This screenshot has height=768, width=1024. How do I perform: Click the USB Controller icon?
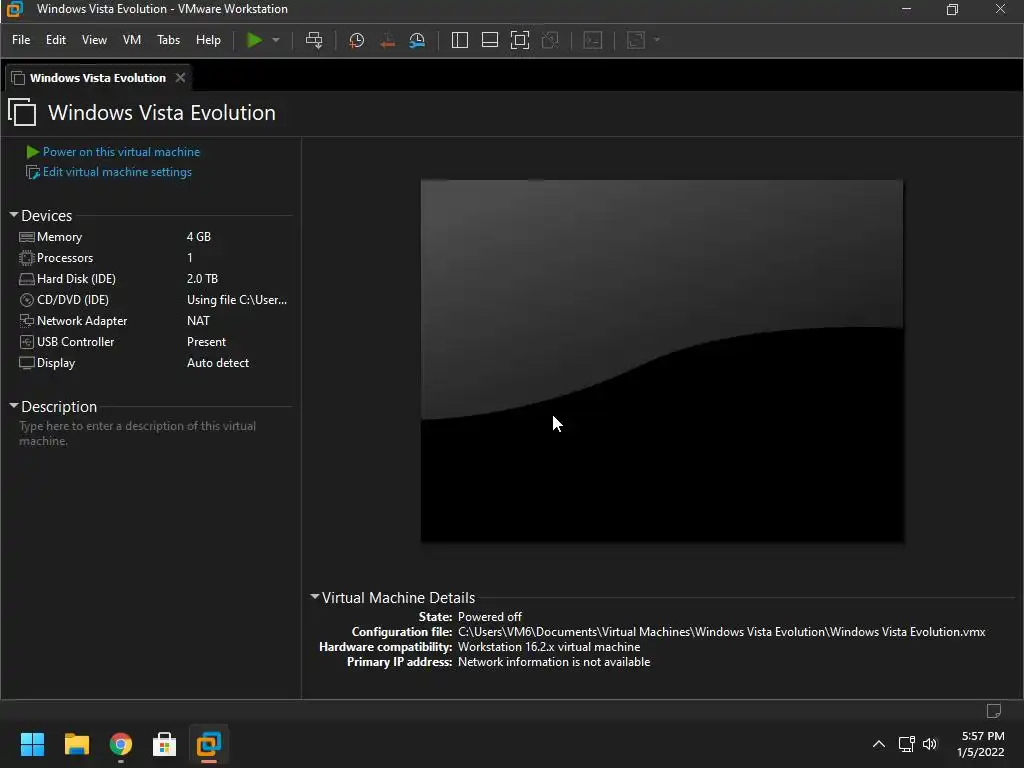pyautogui.click(x=27, y=342)
